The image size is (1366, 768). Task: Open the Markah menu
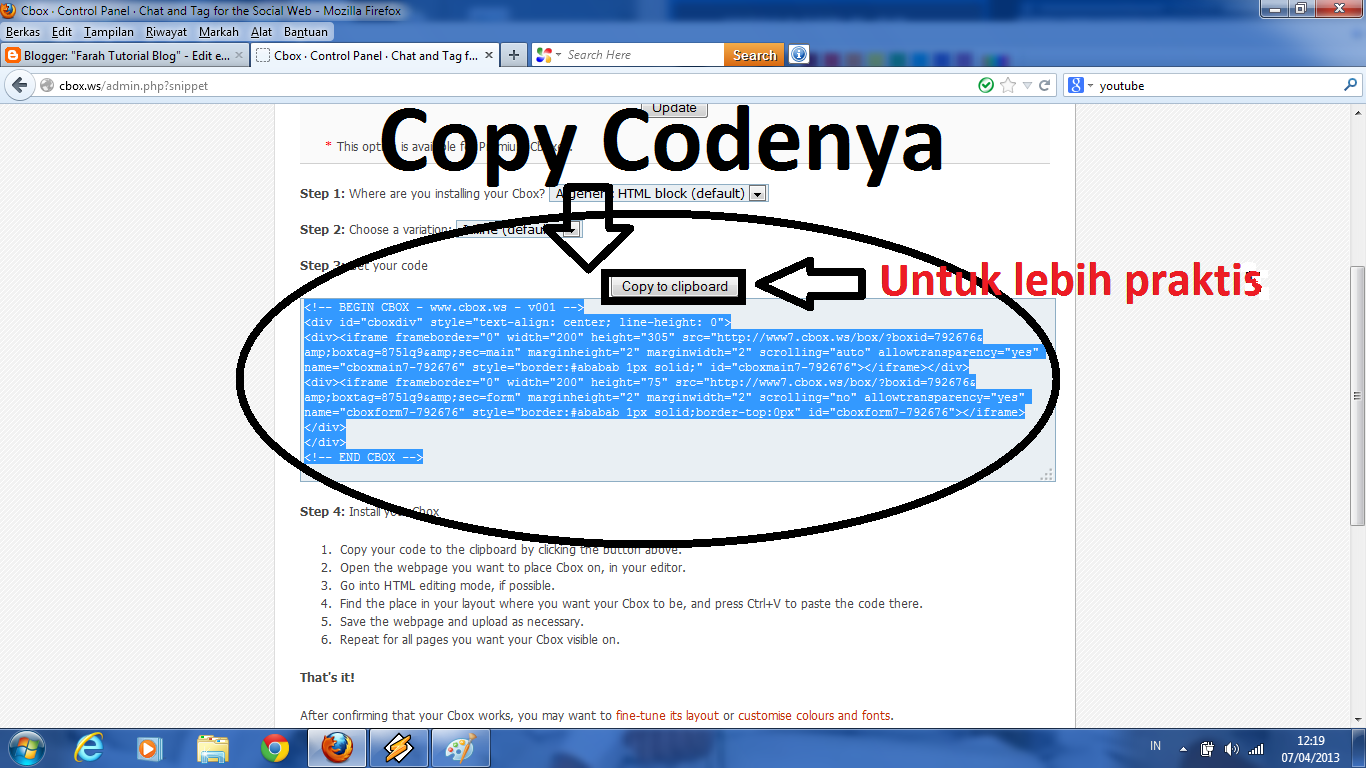click(219, 32)
